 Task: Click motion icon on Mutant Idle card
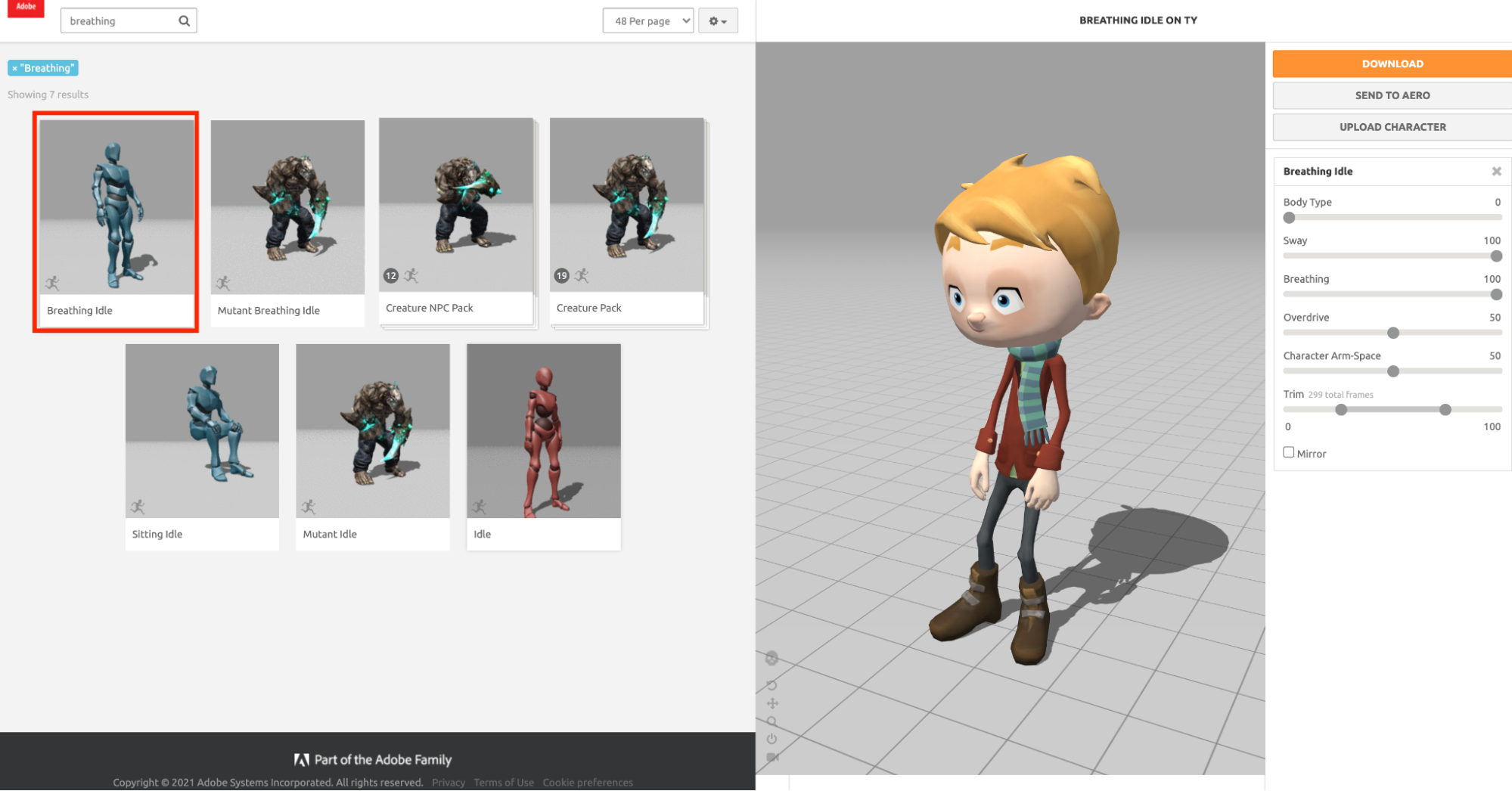tap(309, 507)
